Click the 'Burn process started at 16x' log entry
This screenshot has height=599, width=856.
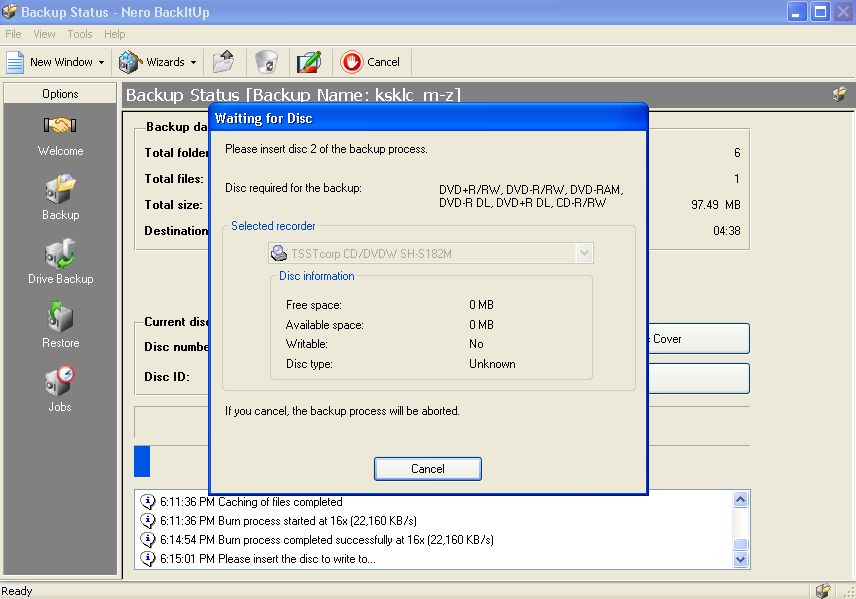click(288, 521)
